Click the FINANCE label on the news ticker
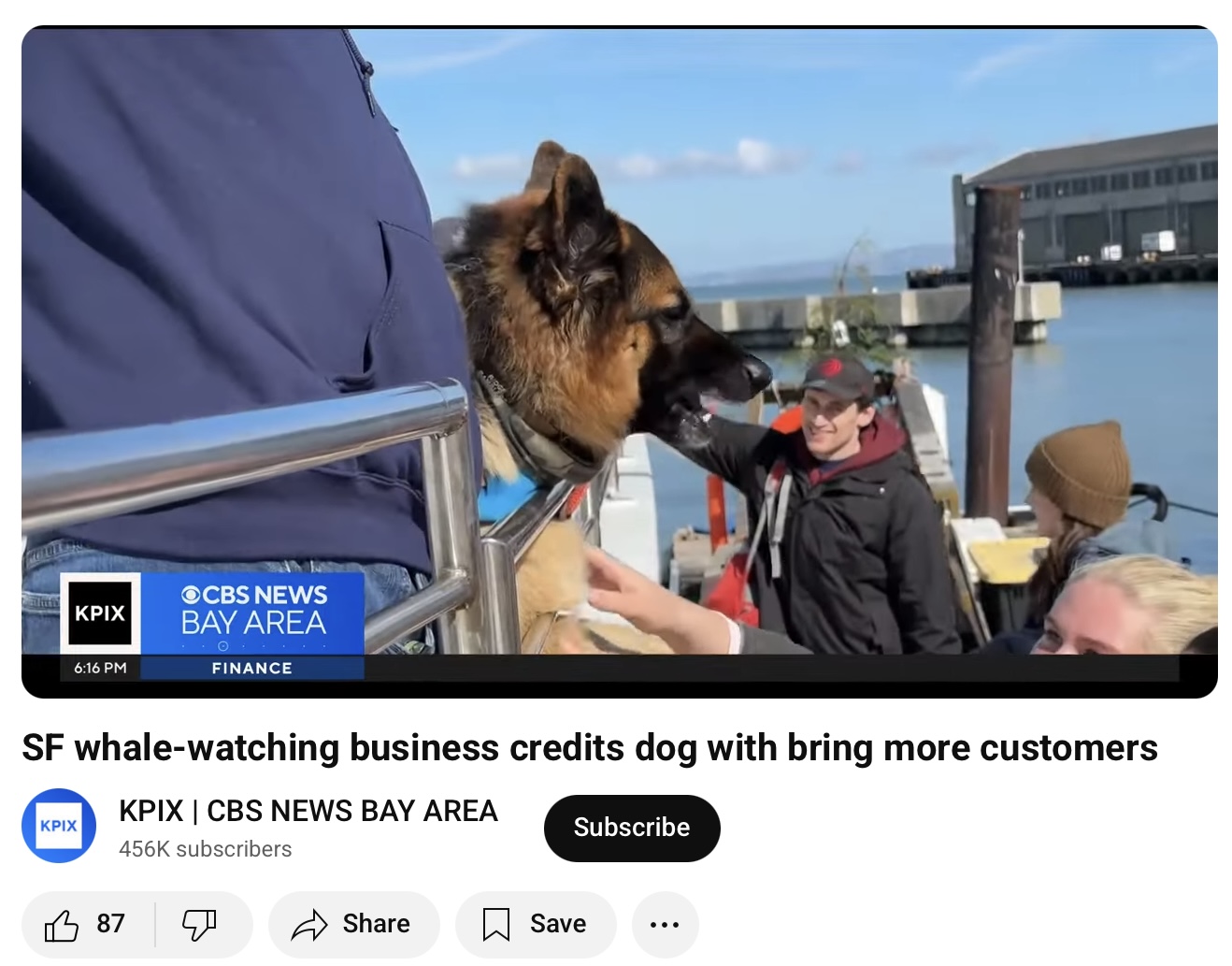 252,668
